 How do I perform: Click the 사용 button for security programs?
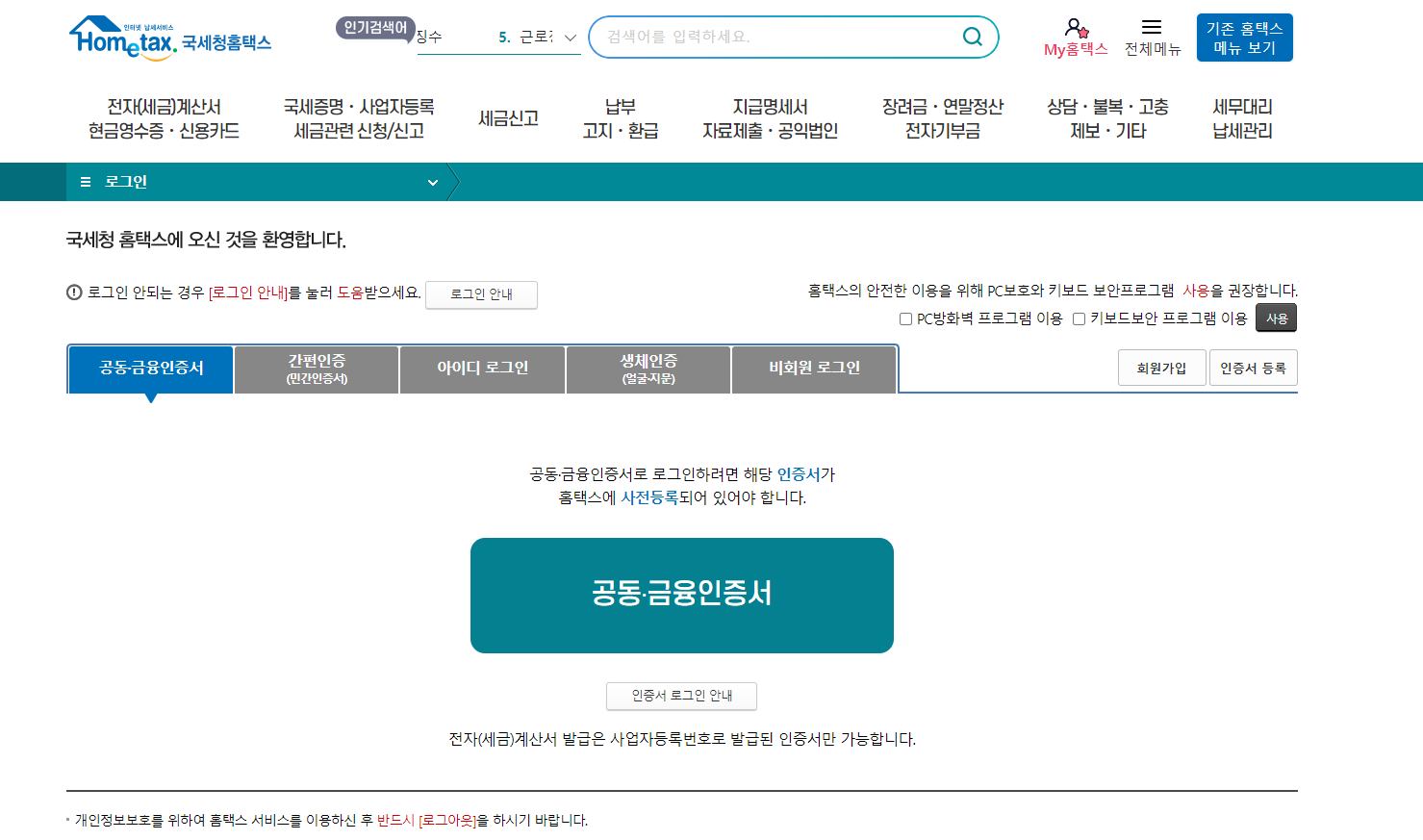(1276, 318)
